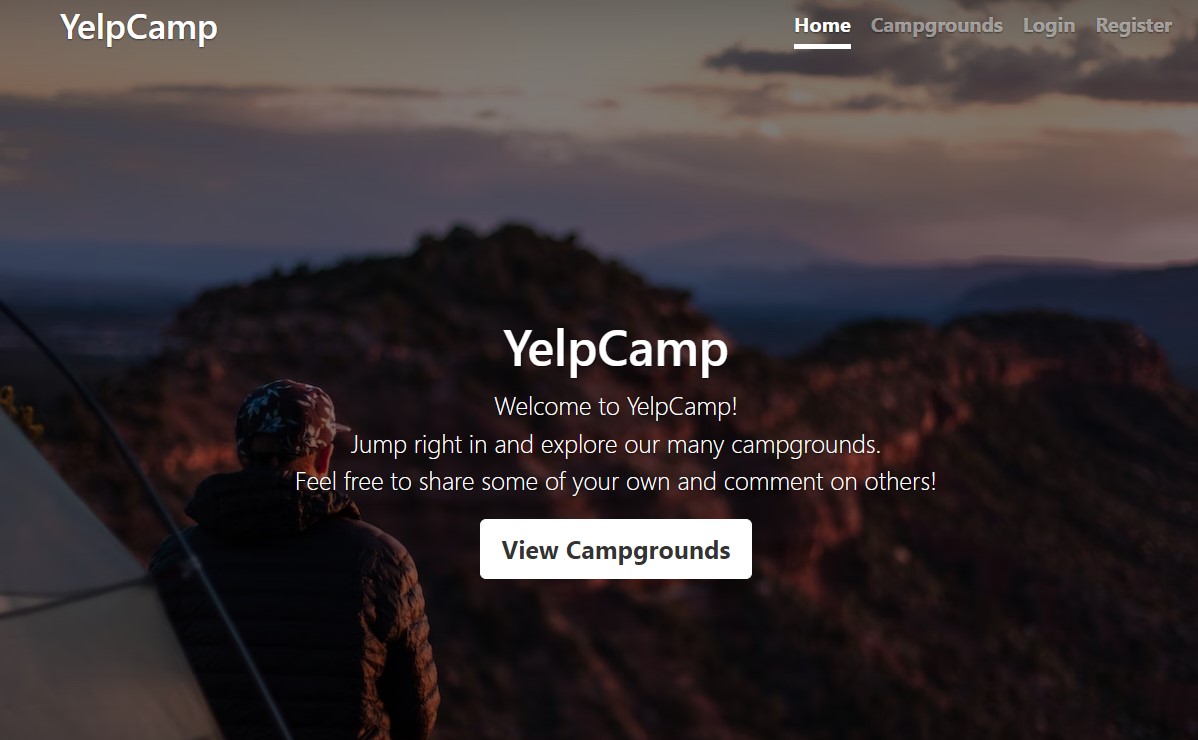1198x740 pixels.
Task: Select the Register nav link
Action: [1133, 25]
